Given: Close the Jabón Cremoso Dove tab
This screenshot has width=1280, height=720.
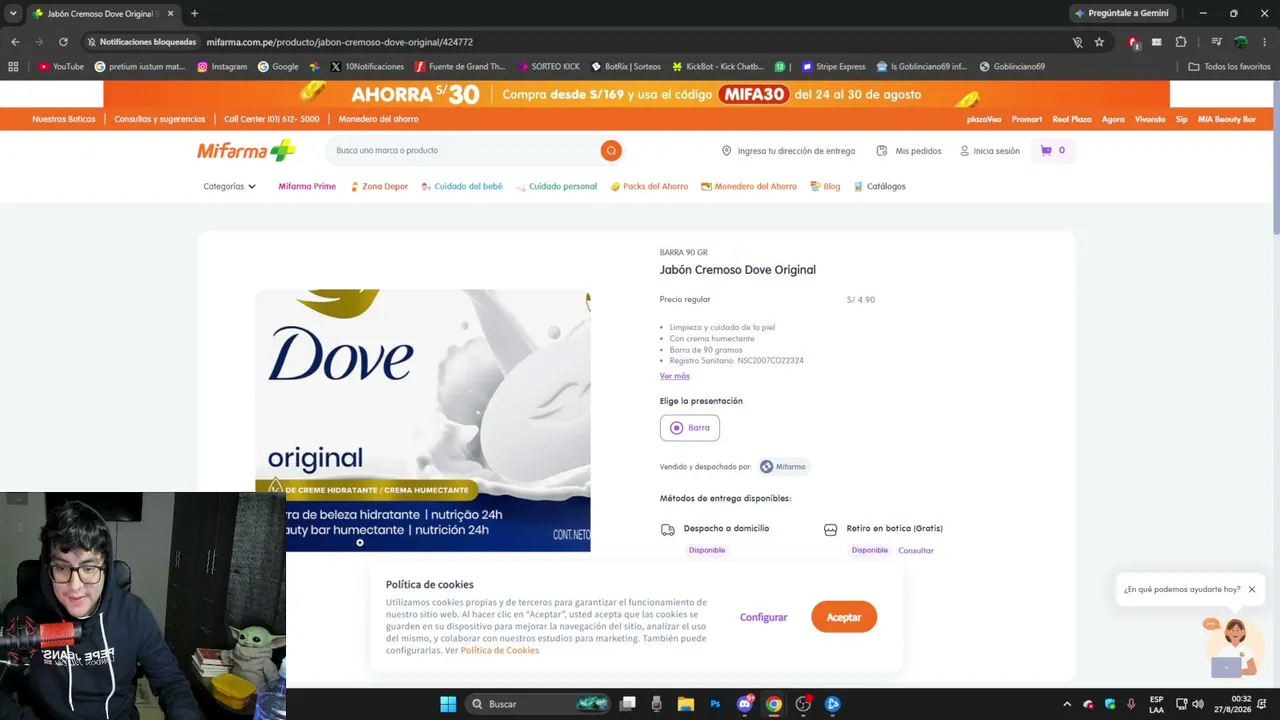Looking at the screenshot, I should coord(170,14).
